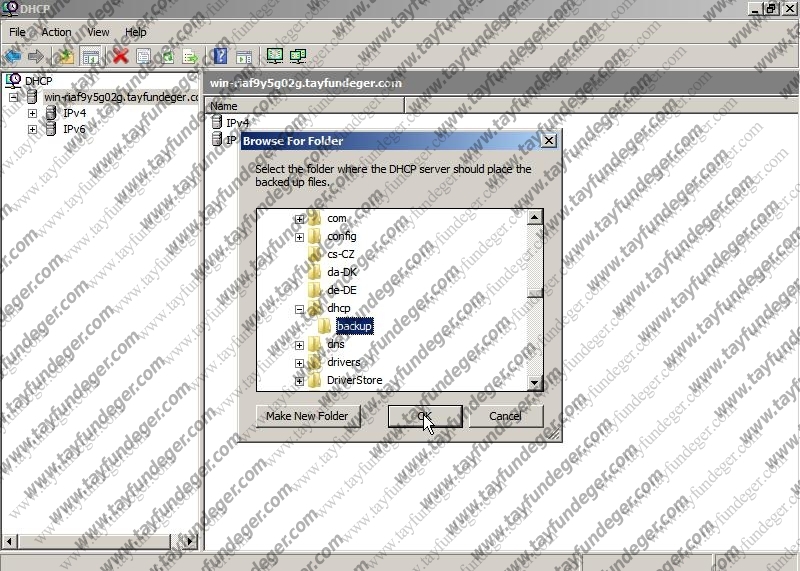The height and width of the screenshot is (571, 800).
Task: Toggle Show/Hide Action Pane icon
Action: tap(244, 57)
